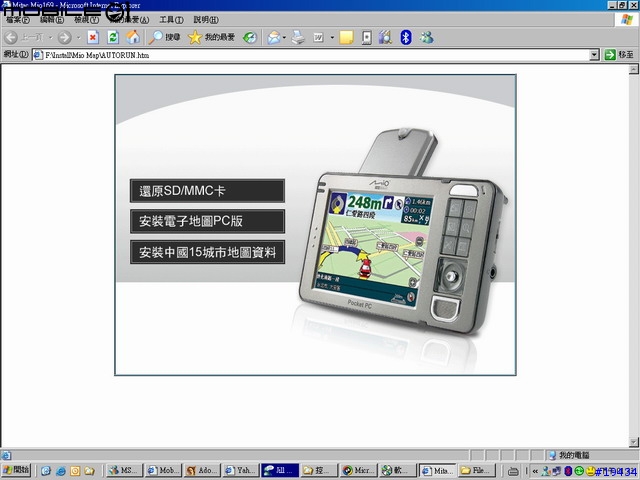Viewport: 640px width, 480px height.
Task: Print the page with the printer icon
Action: 298,38
